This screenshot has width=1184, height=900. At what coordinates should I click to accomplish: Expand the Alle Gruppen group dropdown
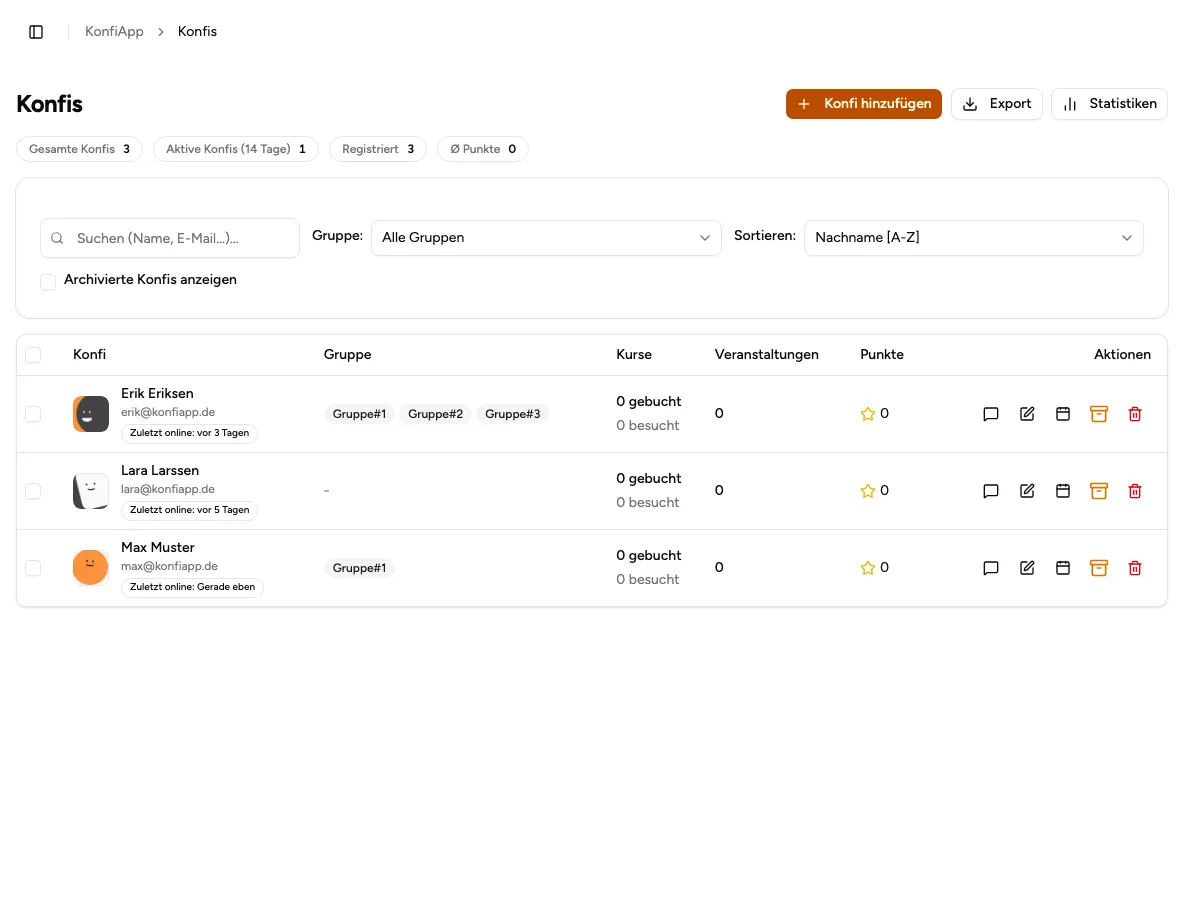(x=546, y=238)
